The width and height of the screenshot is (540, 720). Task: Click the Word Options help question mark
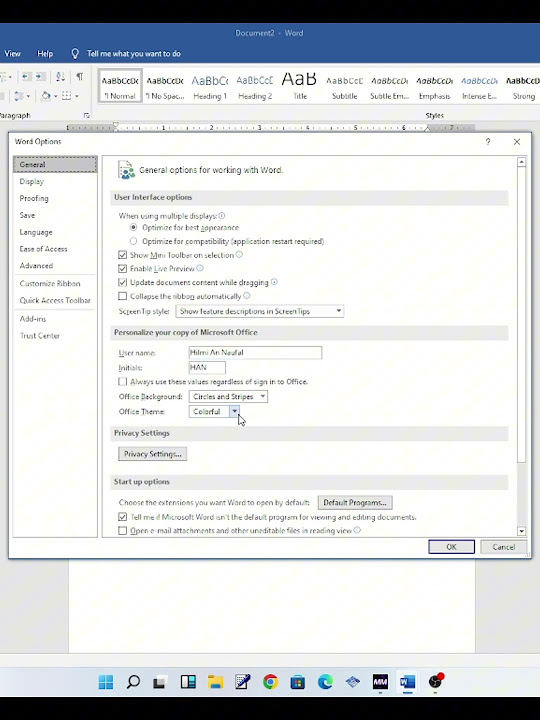(488, 142)
